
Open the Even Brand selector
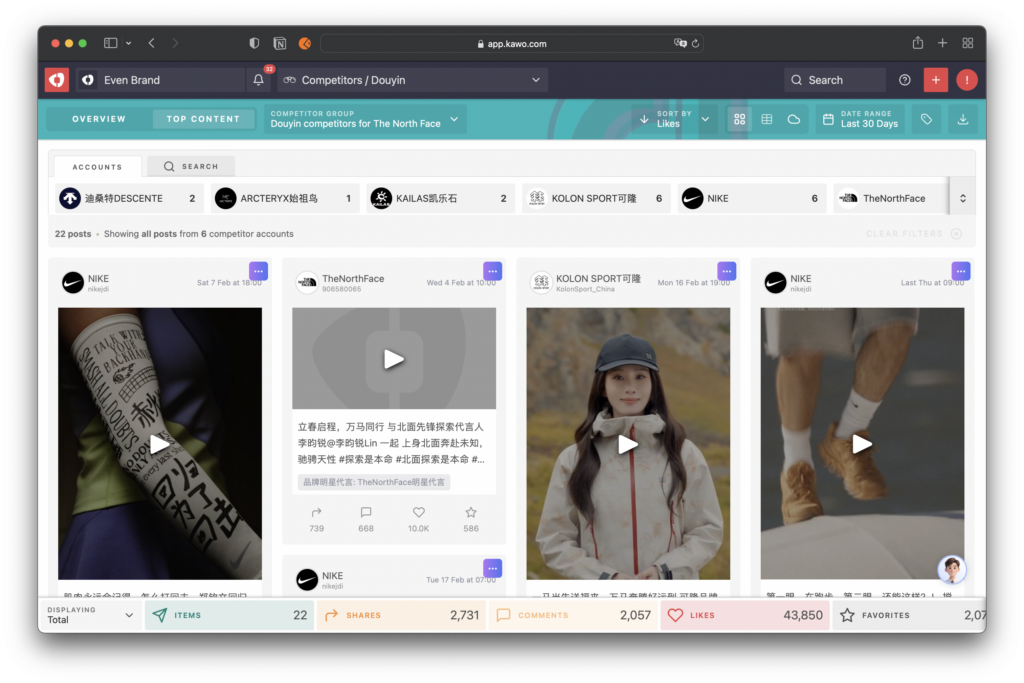pos(160,80)
